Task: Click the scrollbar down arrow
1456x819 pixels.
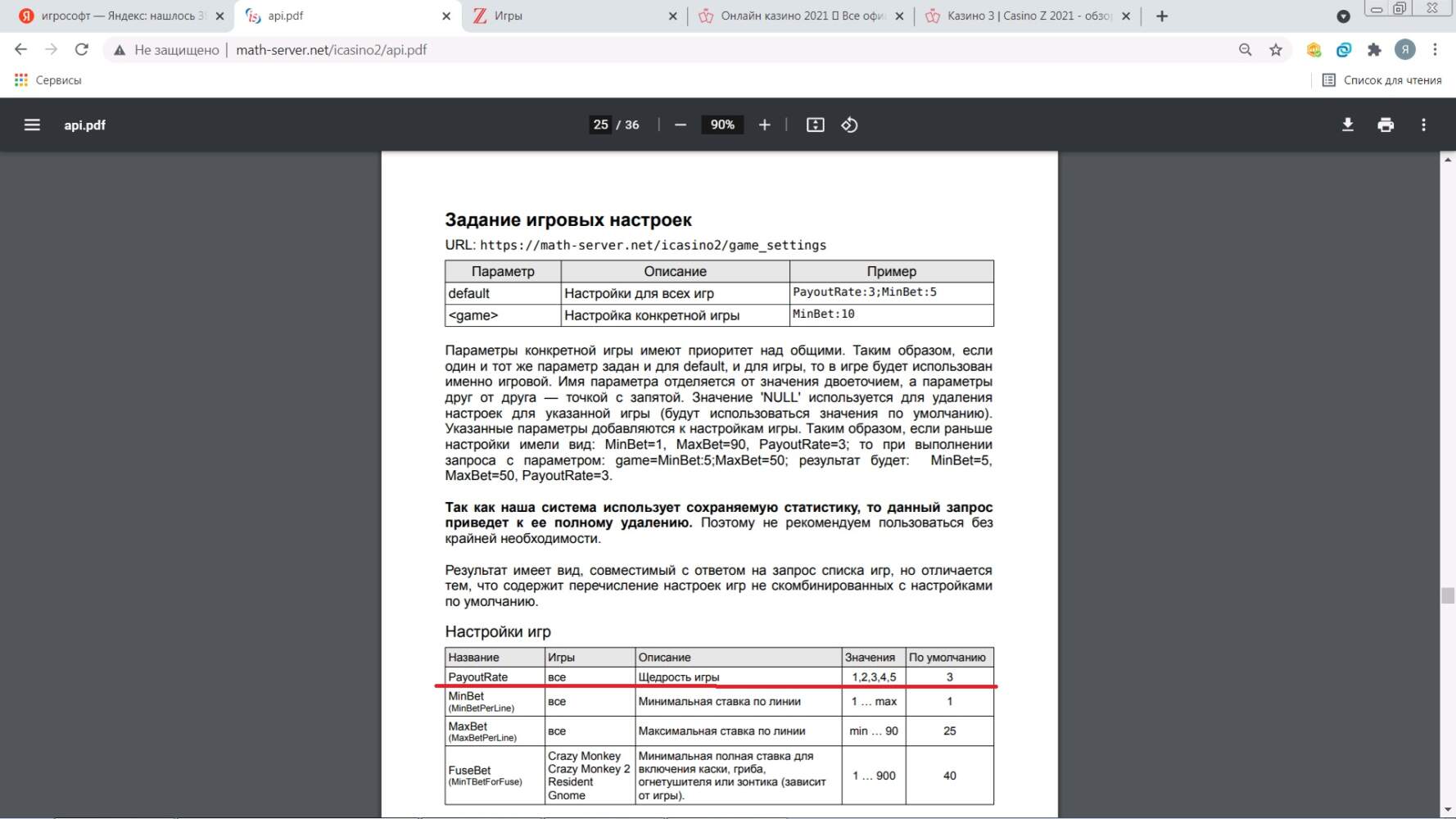Action: (x=1448, y=809)
